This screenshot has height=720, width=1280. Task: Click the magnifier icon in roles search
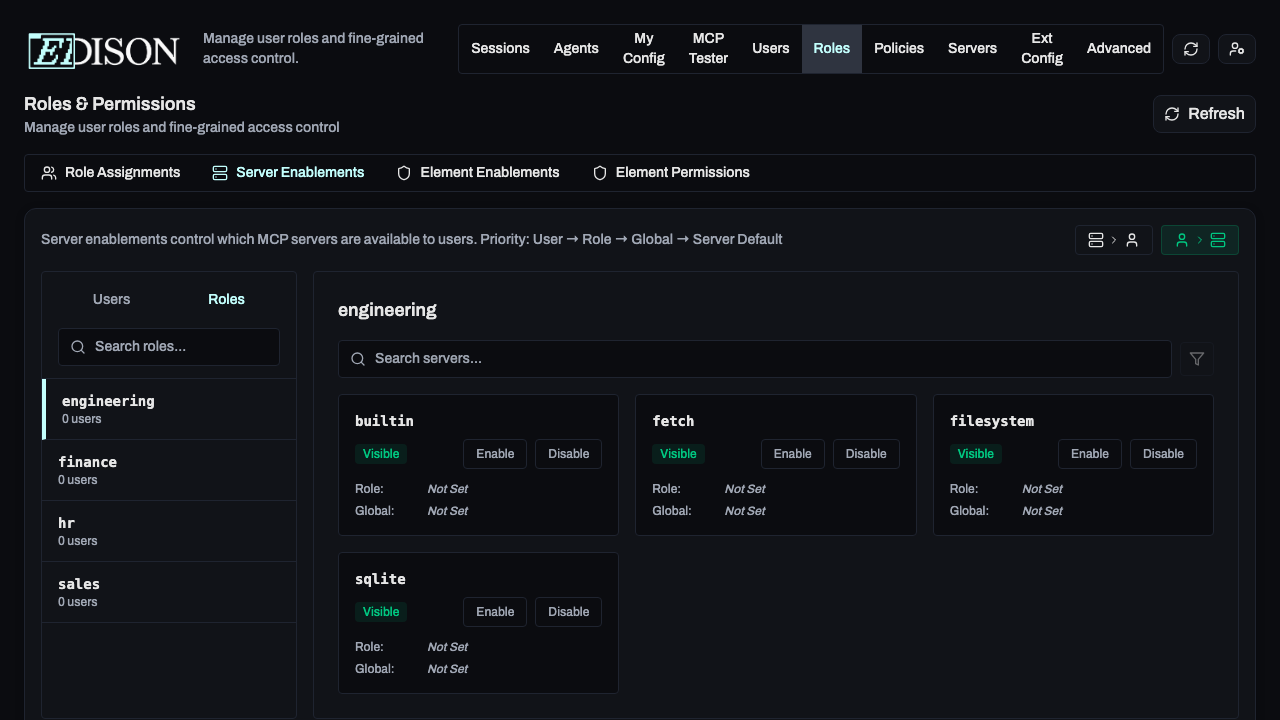coord(78,347)
